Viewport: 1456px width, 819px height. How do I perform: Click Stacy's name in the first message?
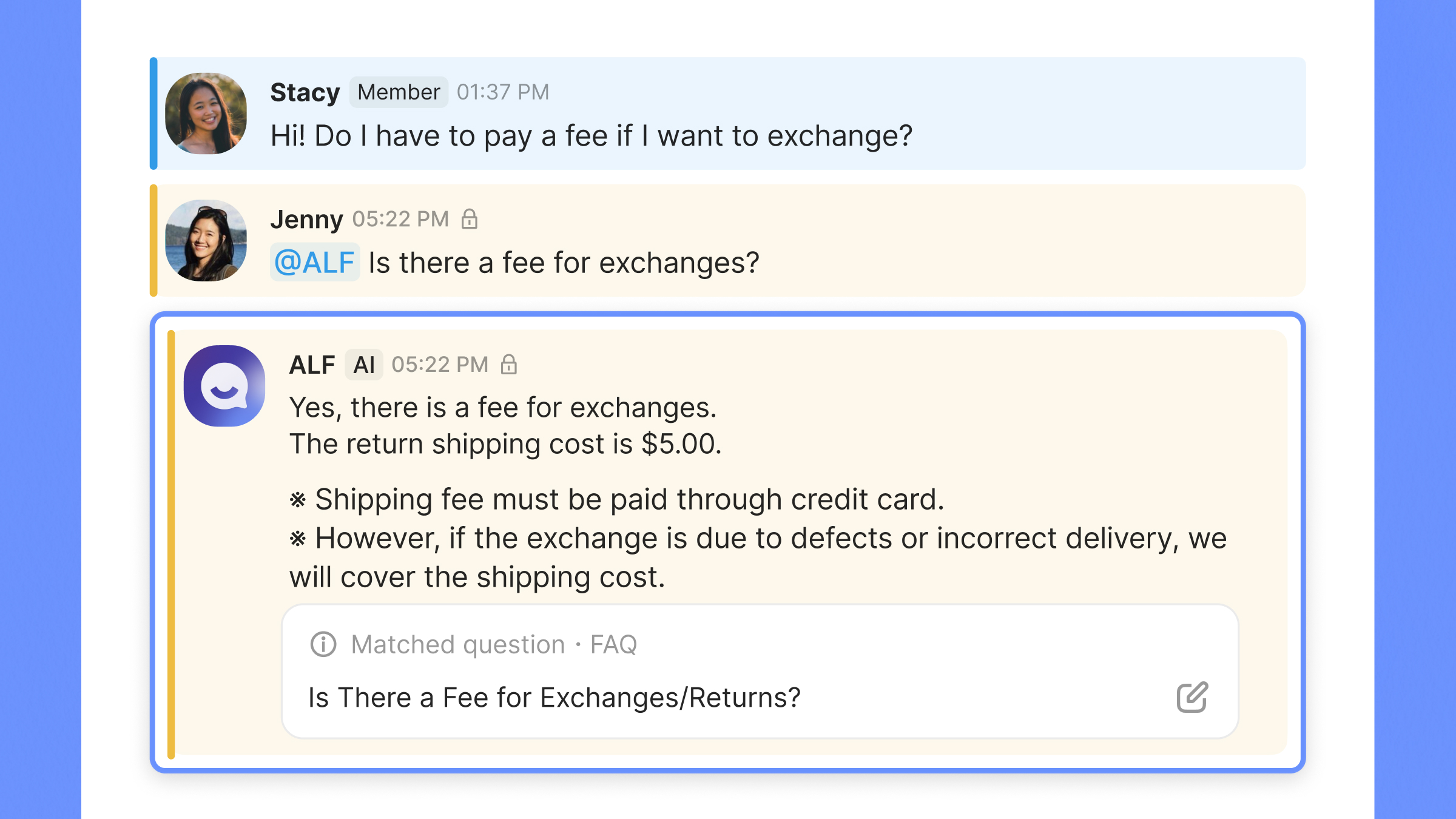click(x=305, y=93)
